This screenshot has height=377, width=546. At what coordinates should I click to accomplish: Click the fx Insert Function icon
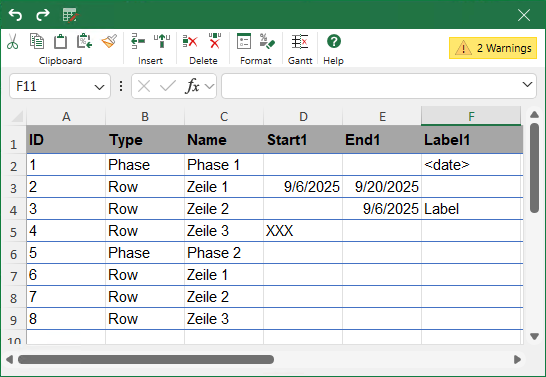click(193, 86)
